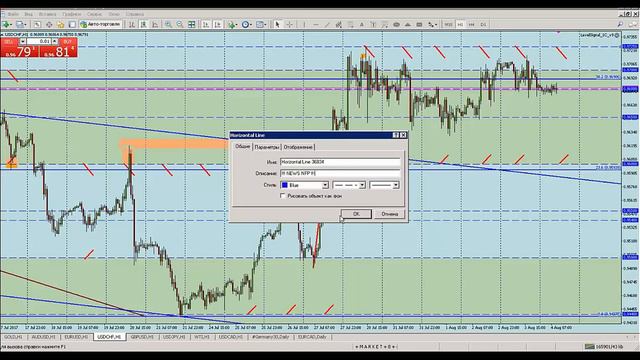The width and height of the screenshot is (640, 360).
Task: Toggle the Auto-trading button
Action: click(x=101, y=24)
